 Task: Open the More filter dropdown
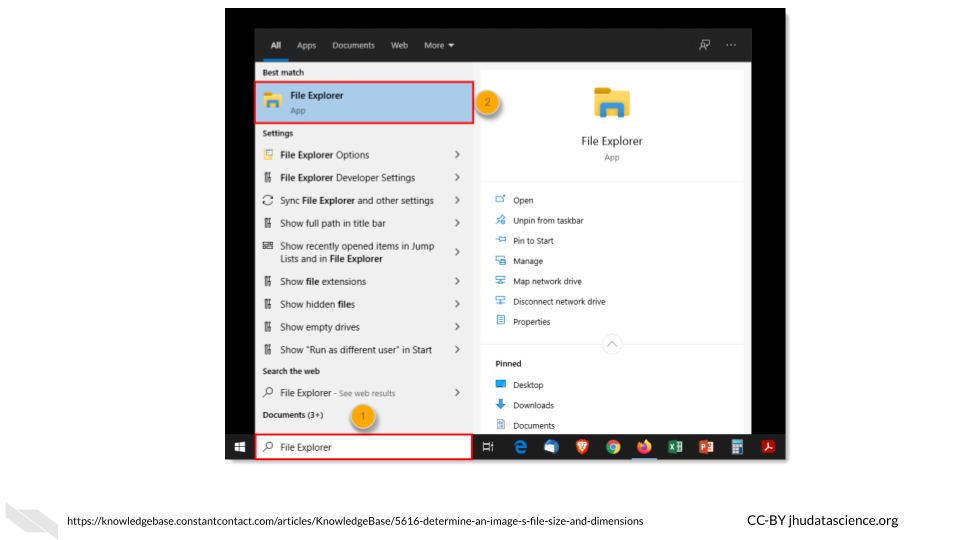point(439,45)
